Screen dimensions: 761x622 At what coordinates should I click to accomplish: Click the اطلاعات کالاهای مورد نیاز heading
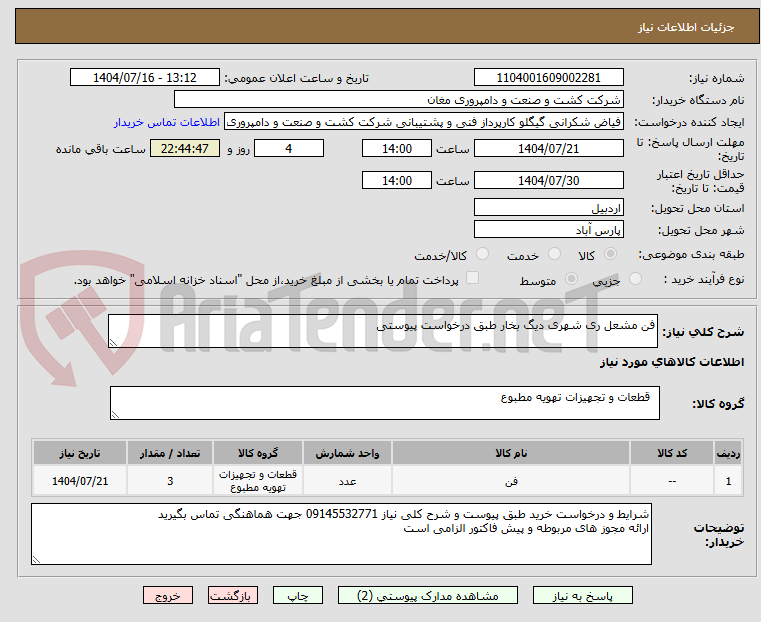(x=672, y=362)
